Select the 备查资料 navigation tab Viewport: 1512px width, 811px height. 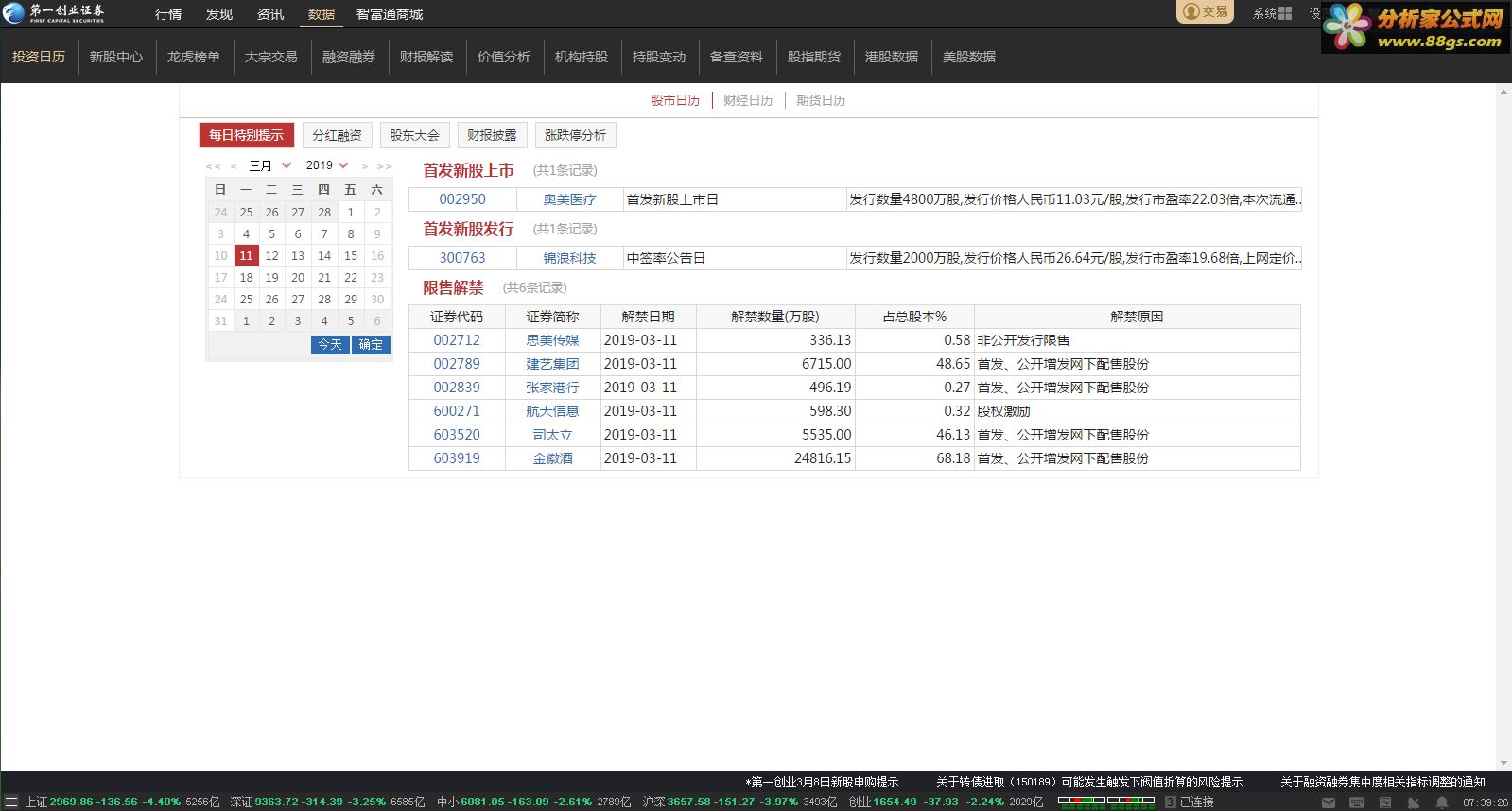coord(737,57)
